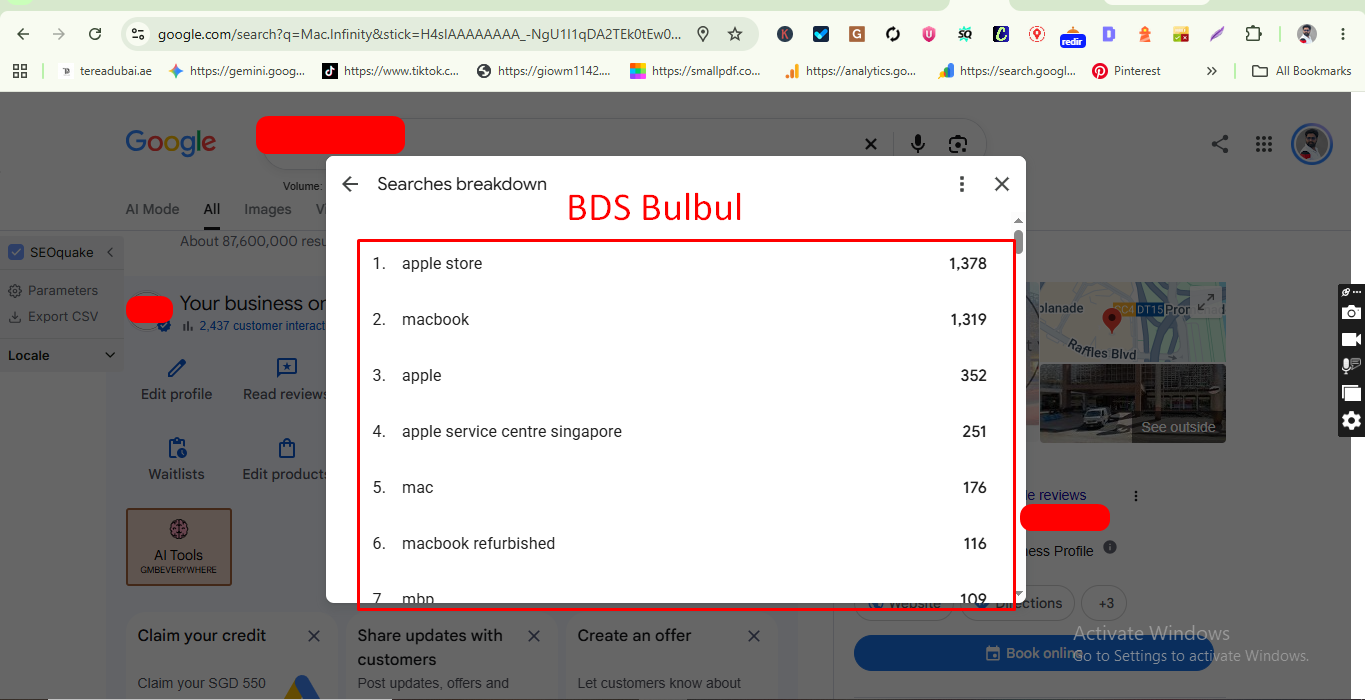The width and height of the screenshot is (1365, 700).
Task: Start voice search with the microphone icon
Action: (918, 144)
